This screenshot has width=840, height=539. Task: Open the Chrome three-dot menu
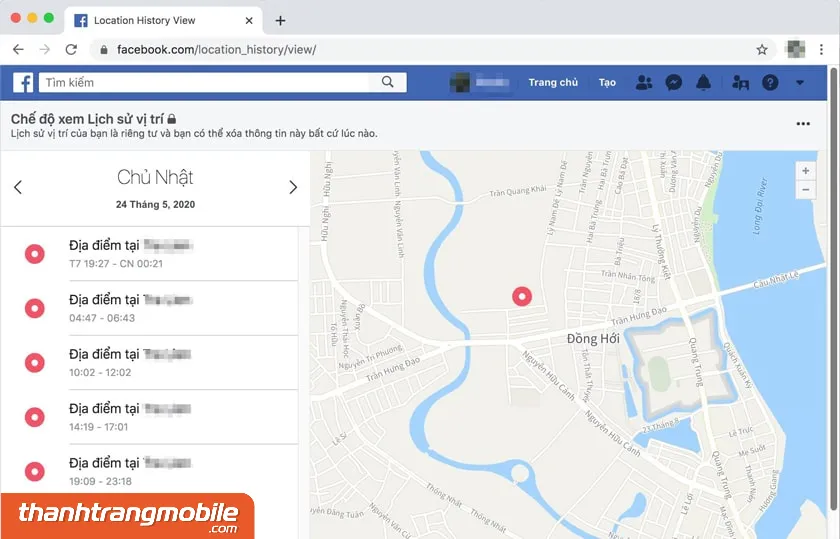coord(821,49)
